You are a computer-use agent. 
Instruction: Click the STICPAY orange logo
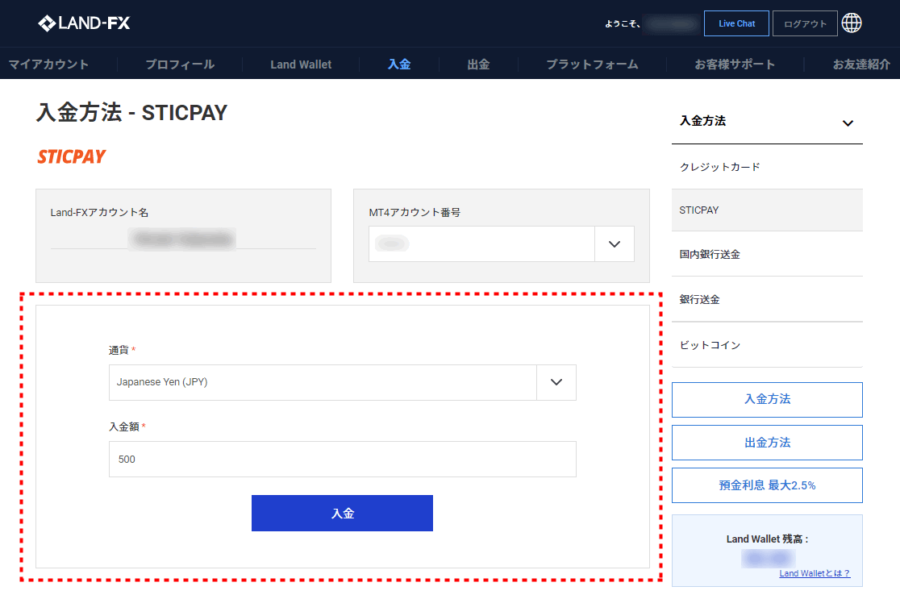(x=71, y=157)
